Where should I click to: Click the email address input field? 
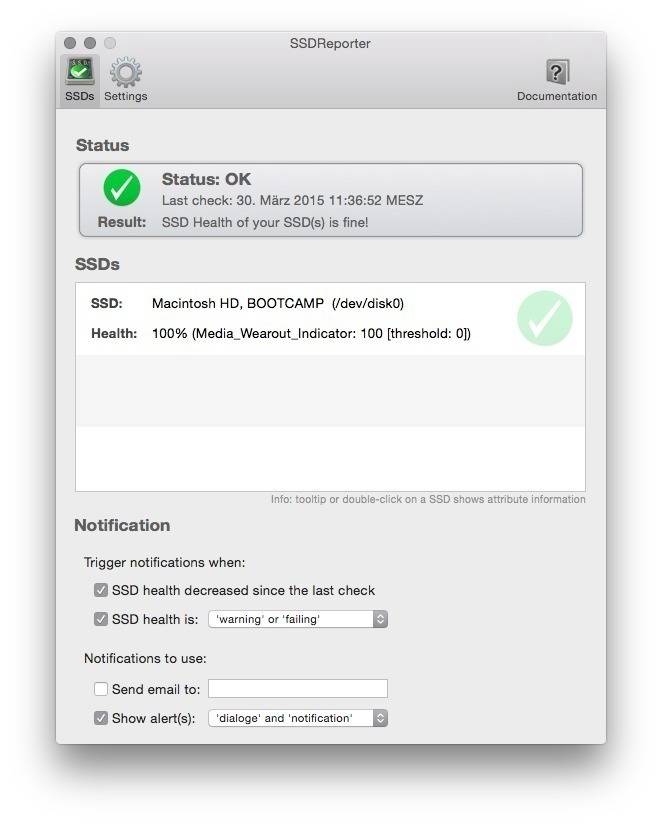(x=298, y=688)
